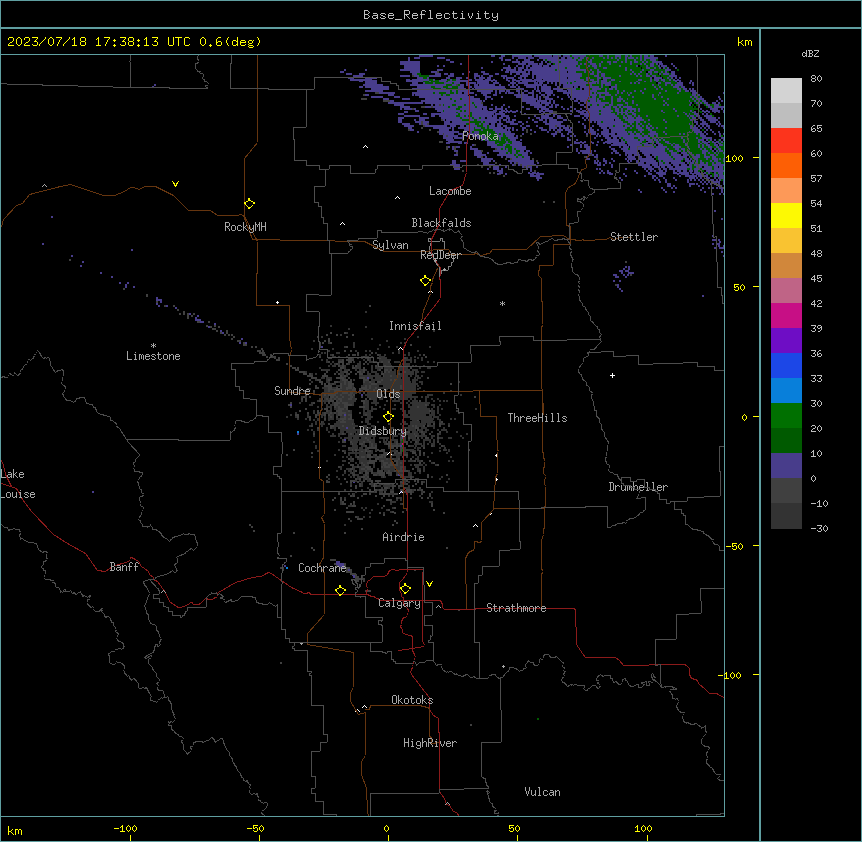This screenshot has height=842, width=862.
Task: Click the RedDeer city label
Action: (x=440, y=255)
